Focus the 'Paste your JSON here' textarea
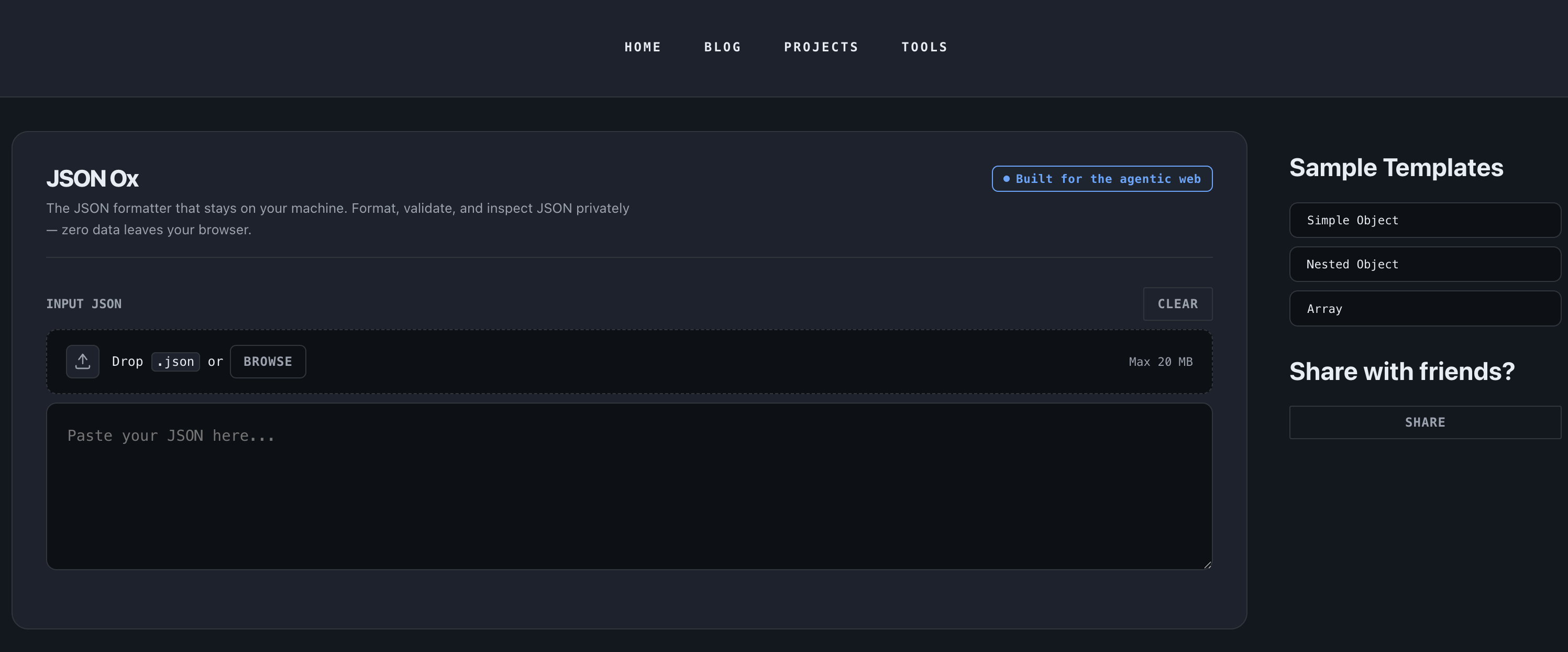1568x652 pixels. (629, 486)
